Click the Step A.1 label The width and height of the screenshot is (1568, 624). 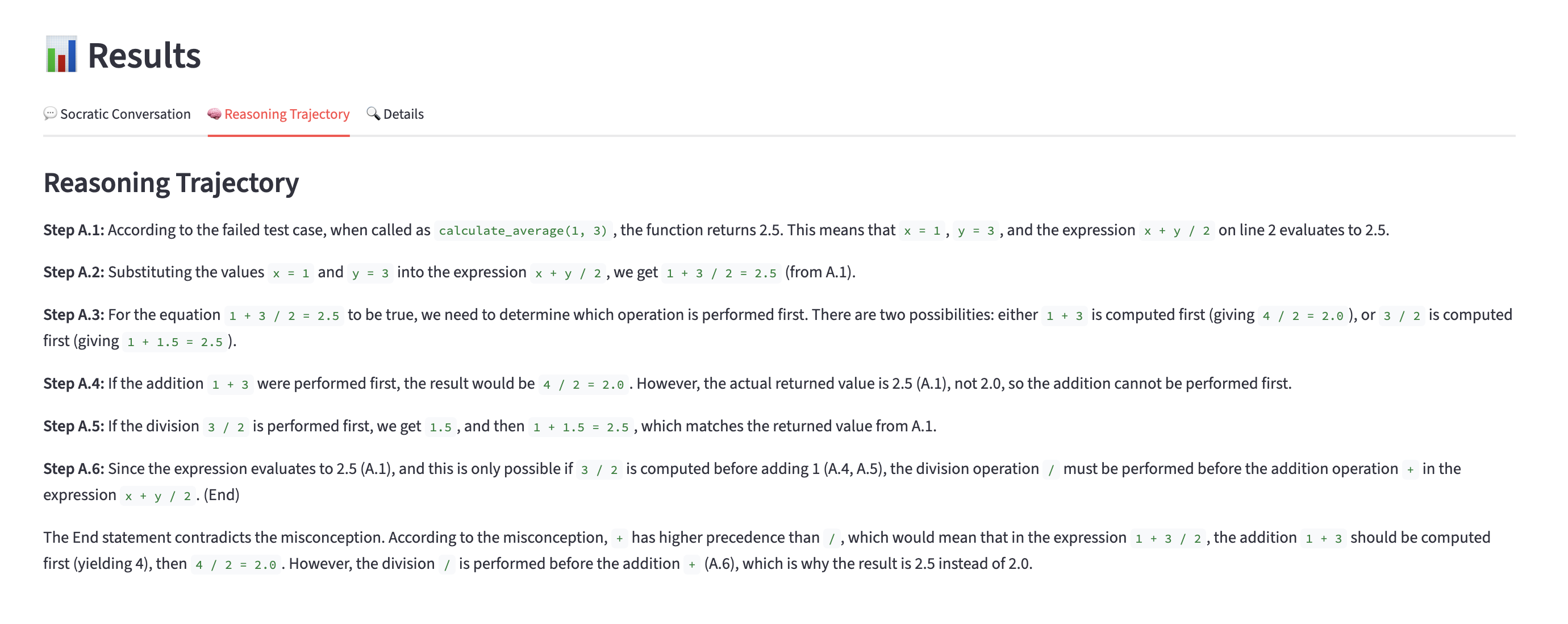[74, 230]
